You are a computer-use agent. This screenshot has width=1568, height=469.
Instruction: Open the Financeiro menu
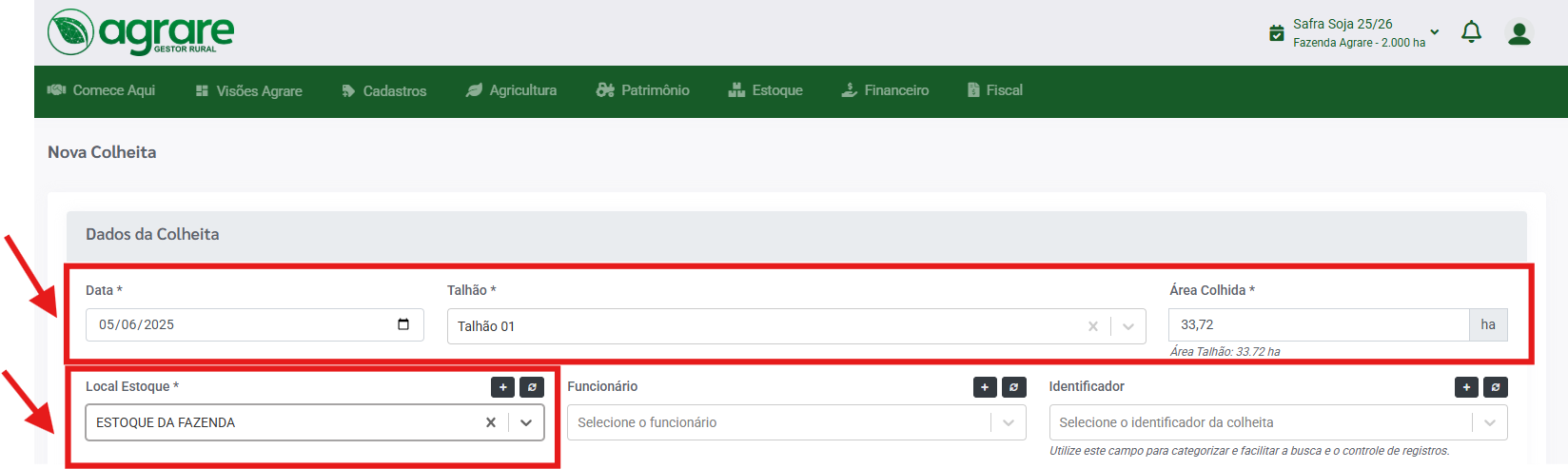[886, 90]
